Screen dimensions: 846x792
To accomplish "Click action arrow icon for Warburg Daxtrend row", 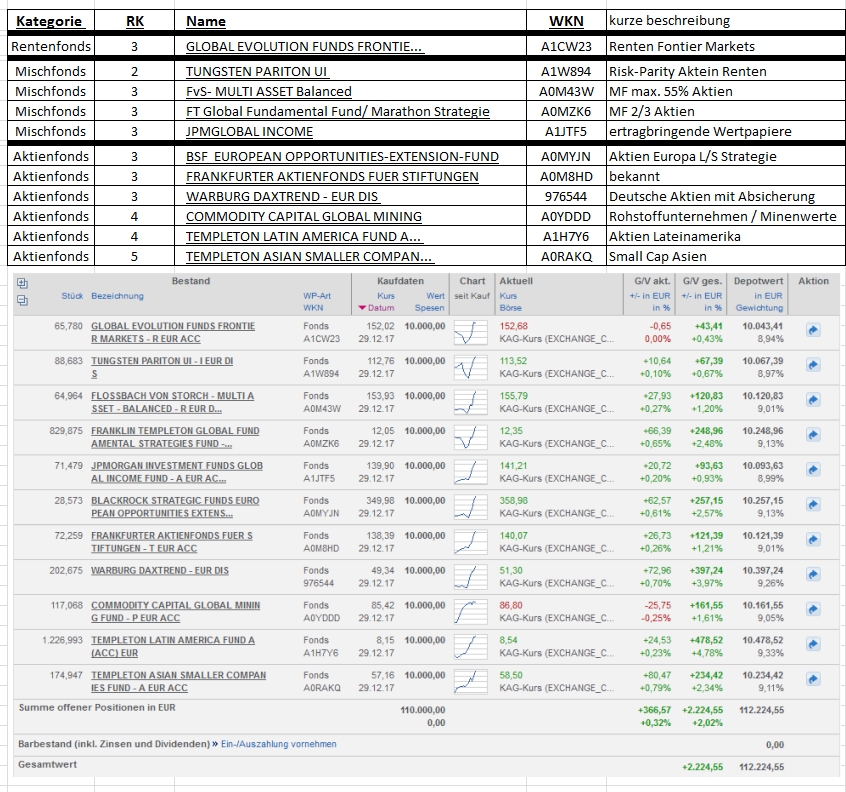I will click(813, 575).
